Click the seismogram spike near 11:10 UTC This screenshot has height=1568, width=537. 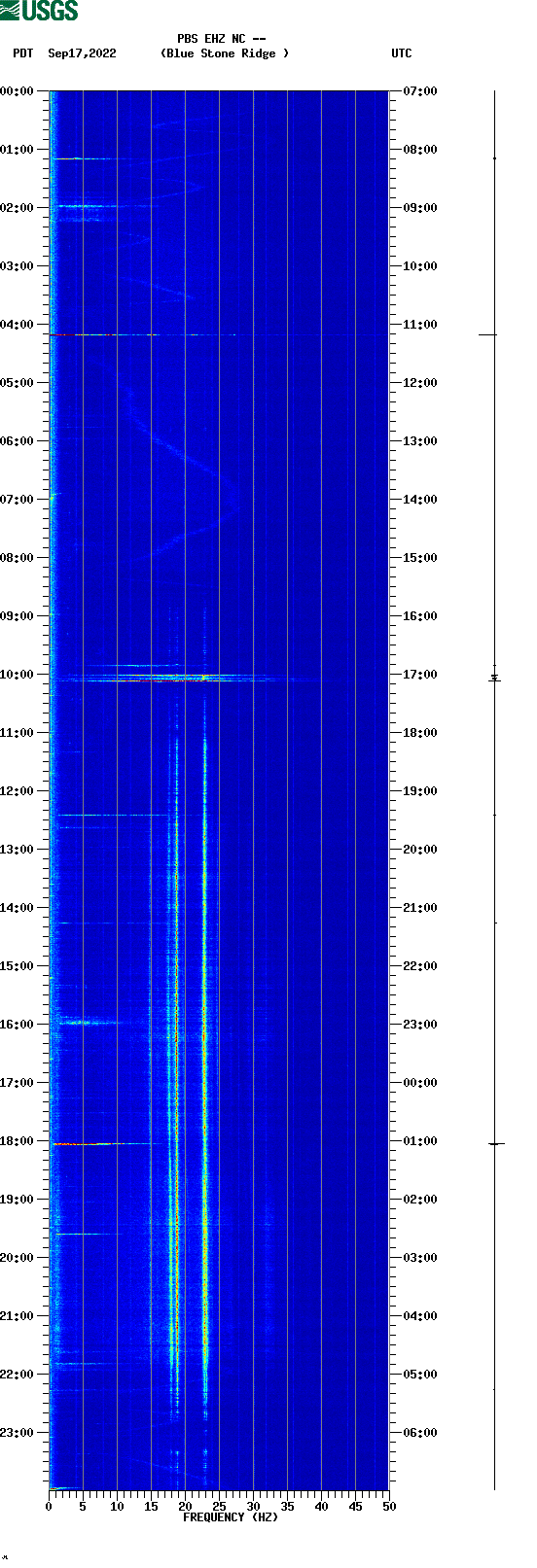tap(487, 334)
